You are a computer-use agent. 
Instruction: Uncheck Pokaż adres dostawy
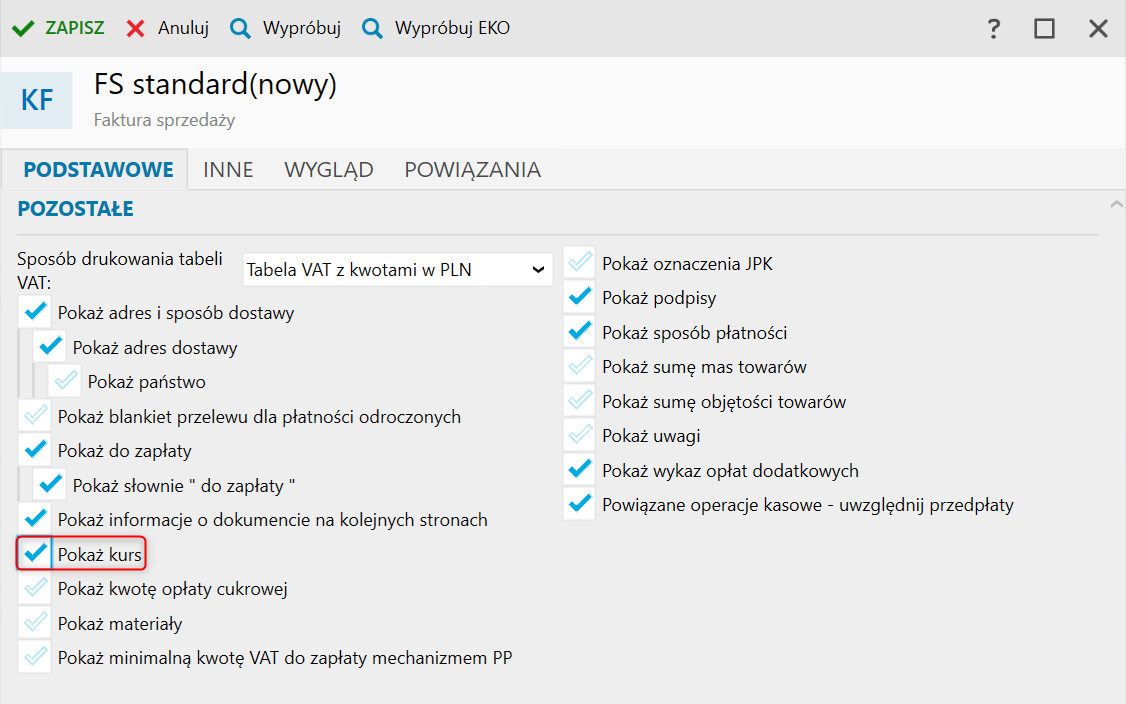(x=50, y=347)
